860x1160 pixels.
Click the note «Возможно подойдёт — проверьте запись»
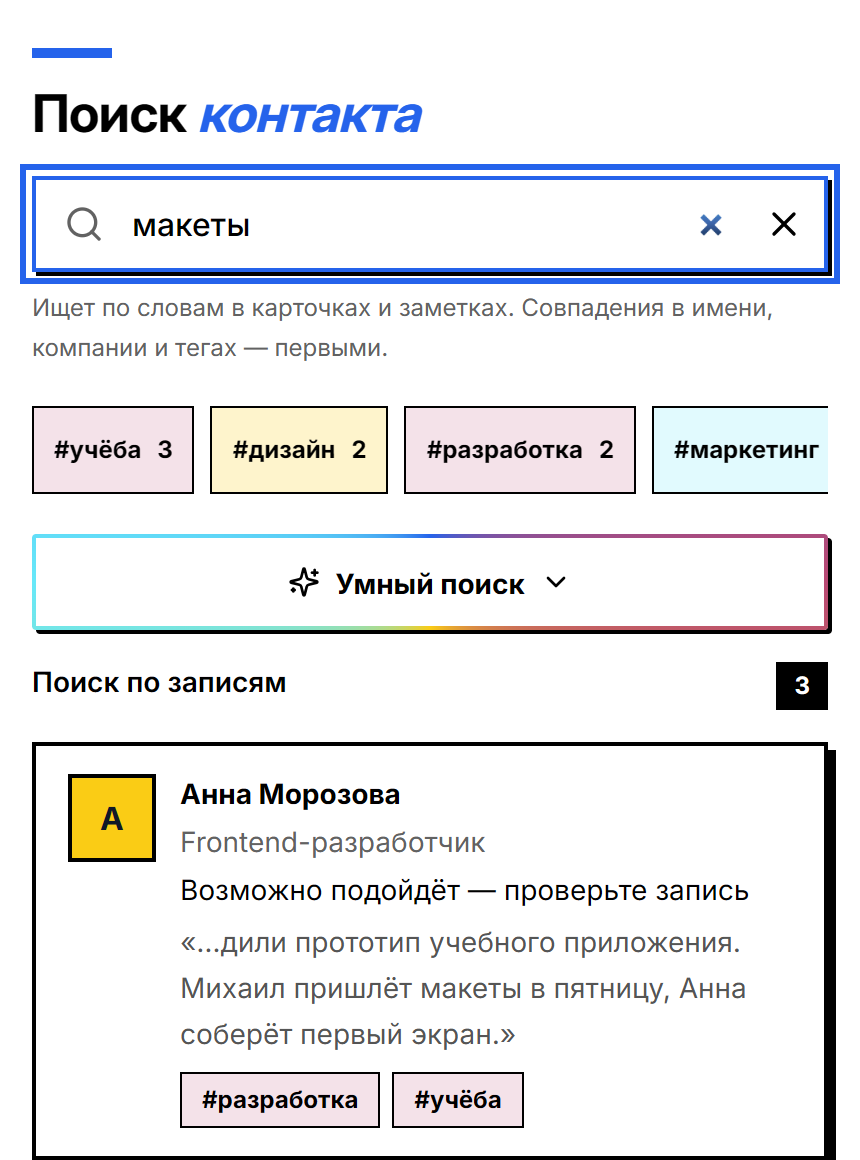465,891
